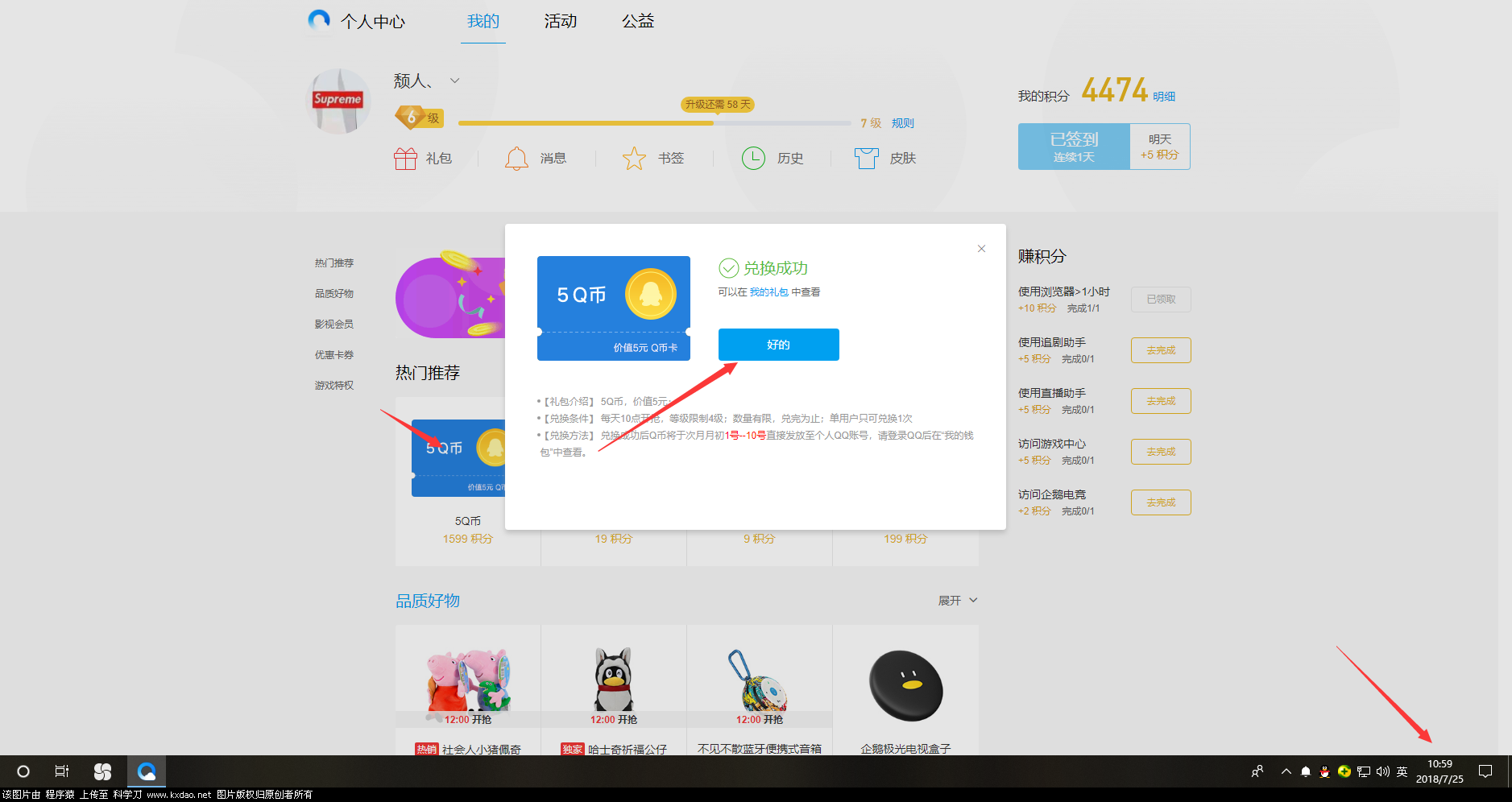This screenshot has width=1512, height=802.
Task: Open the network tray icon
Action: coord(1364,771)
